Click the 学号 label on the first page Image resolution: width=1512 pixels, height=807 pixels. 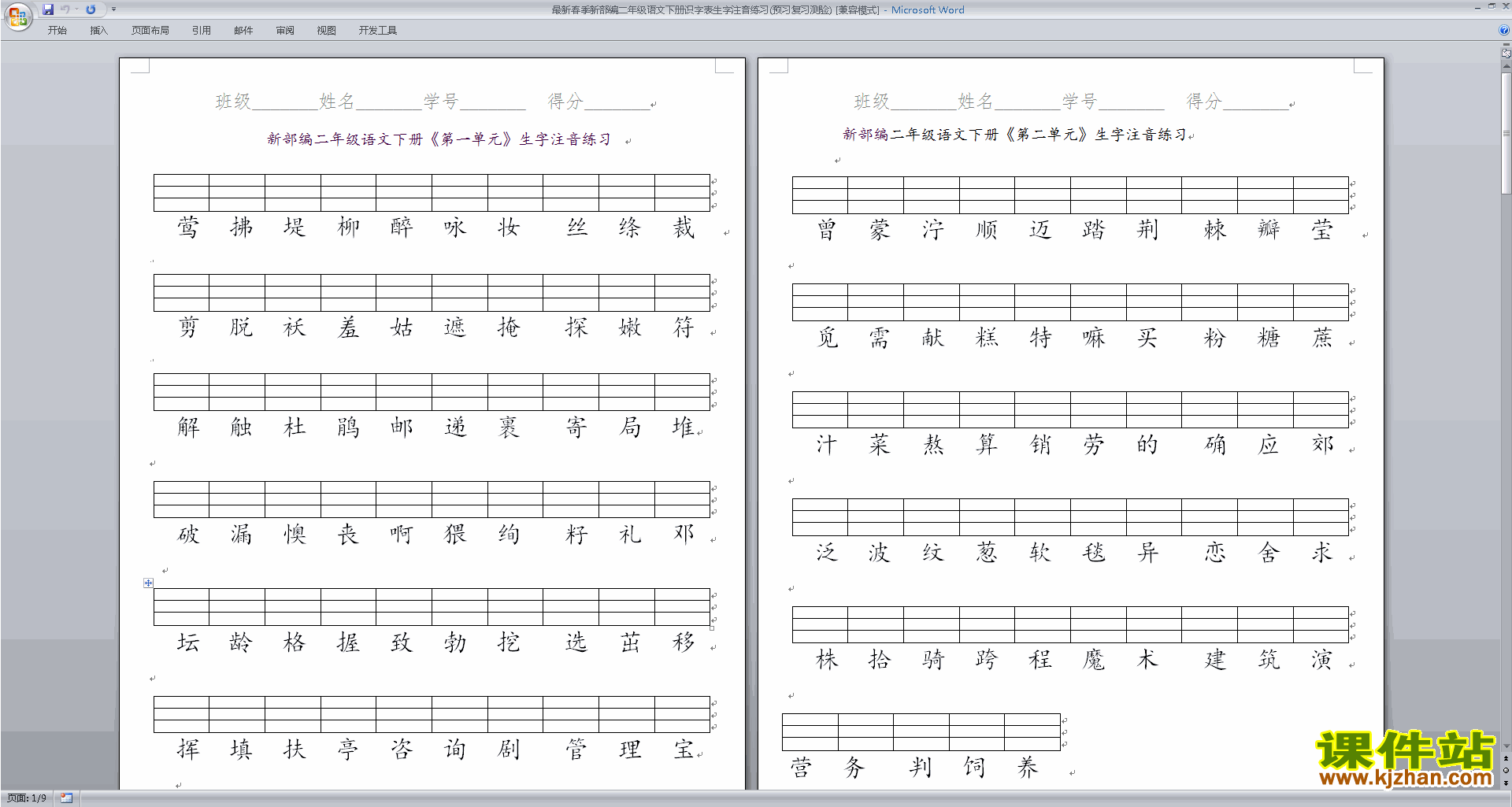click(x=441, y=102)
